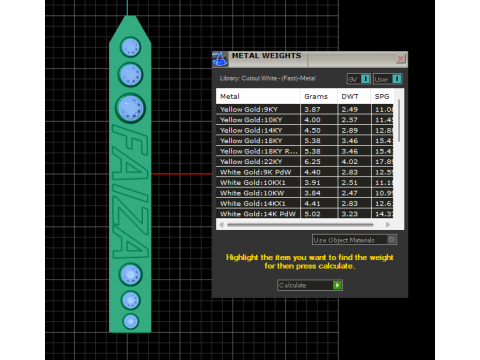Select the Yellow Gold:18KY row

click(305, 141)
